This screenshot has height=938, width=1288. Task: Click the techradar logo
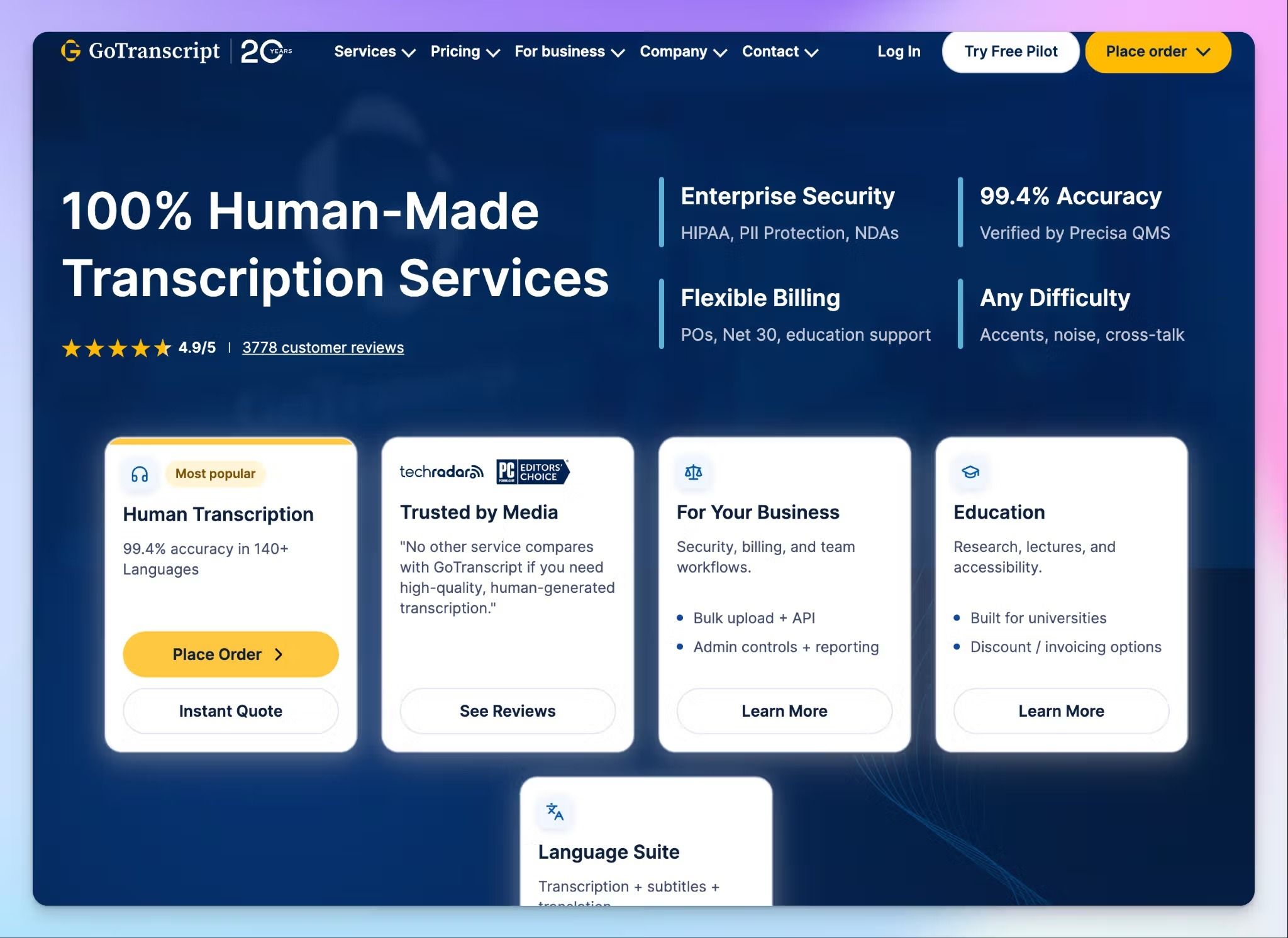pos(441,472)
